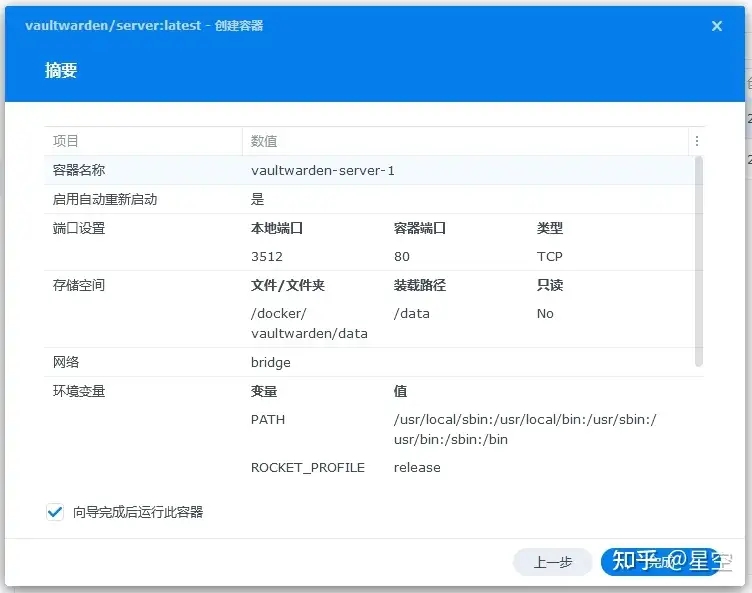The height and width of the screenshot is (593, 752).
Task: Open the column options three-dot menu
Action: pos(697,142)
